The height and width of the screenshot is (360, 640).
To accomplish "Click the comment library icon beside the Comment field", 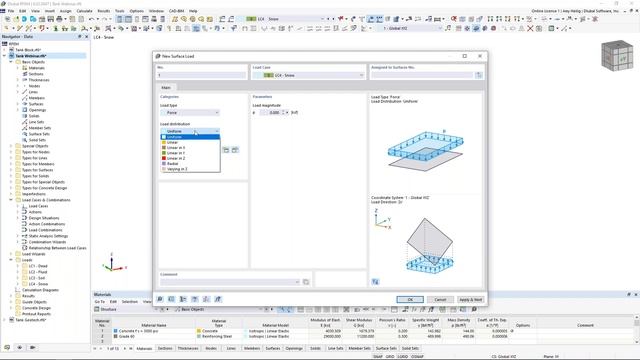I will click(x=306, y=282).
